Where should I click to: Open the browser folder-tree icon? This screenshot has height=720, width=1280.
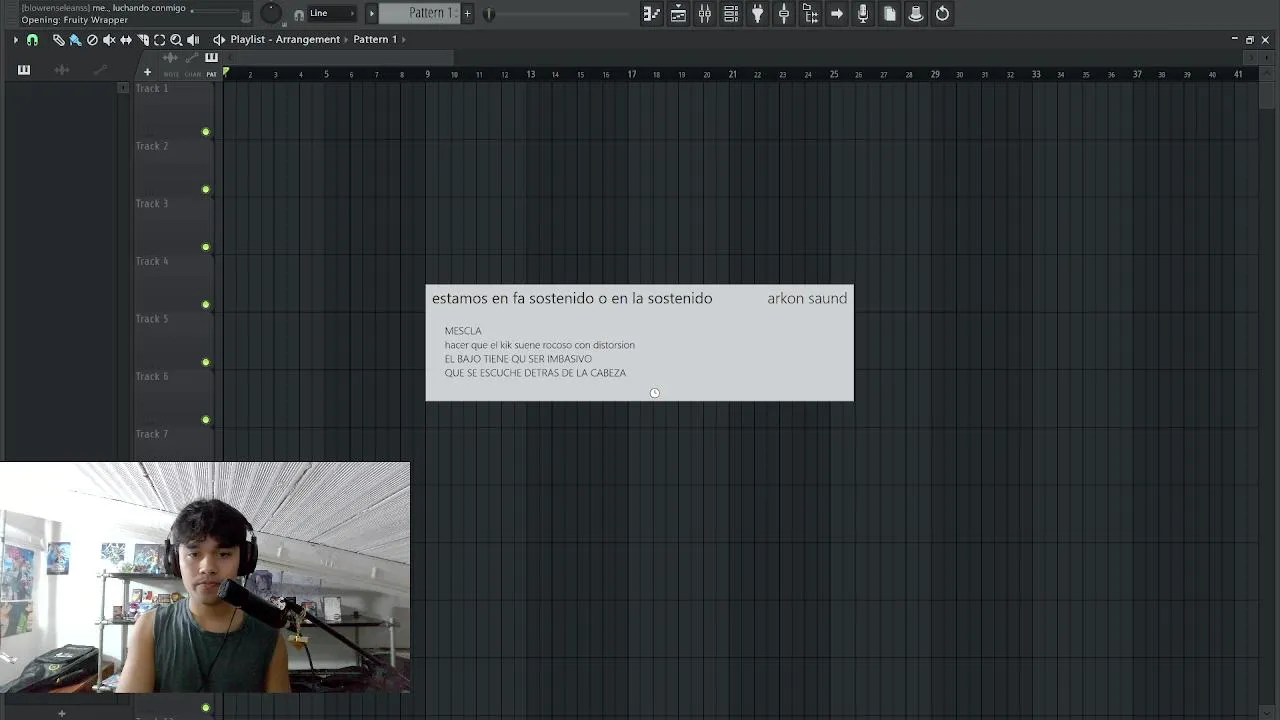point(811,14)
